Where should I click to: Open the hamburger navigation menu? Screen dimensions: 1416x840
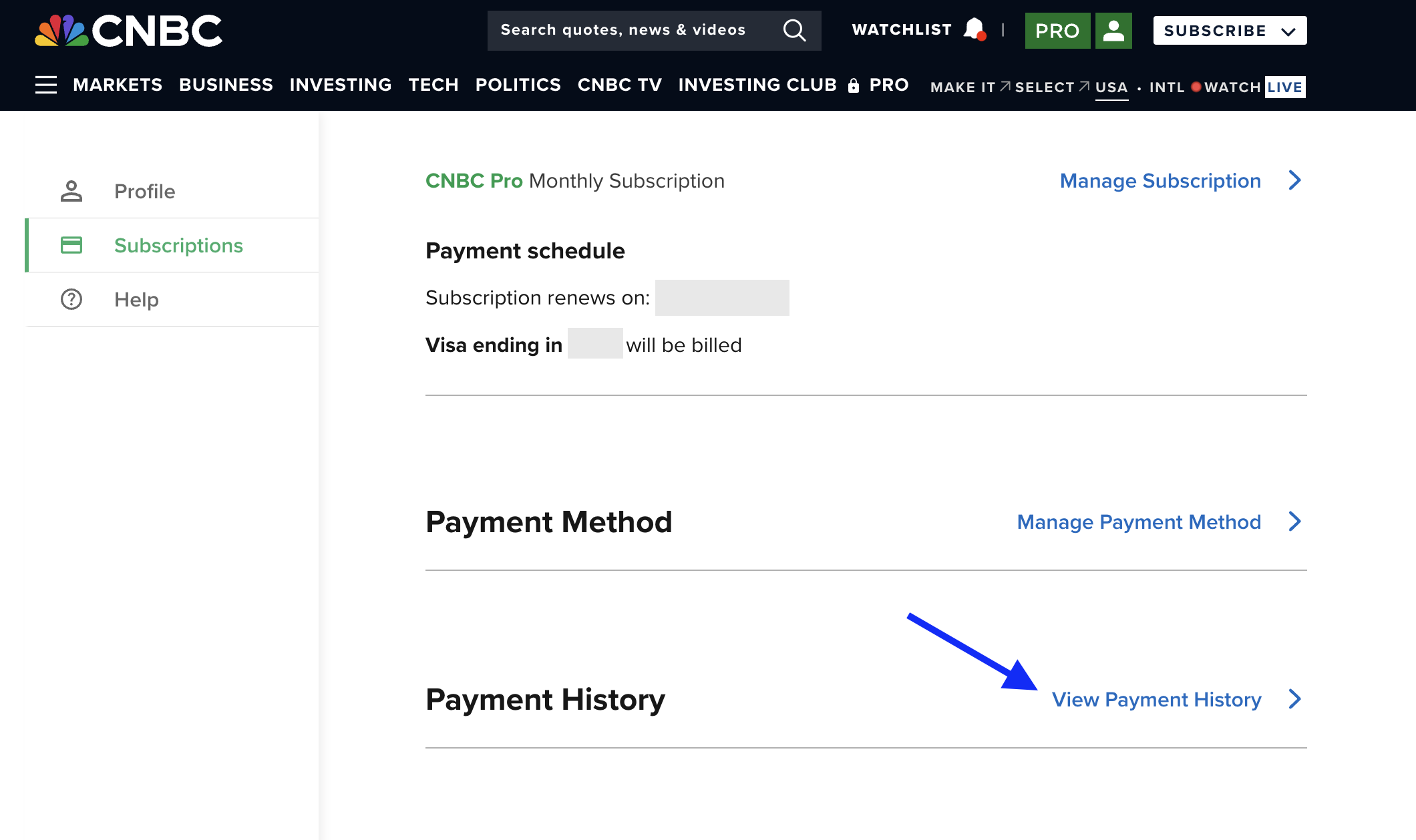click(45, 85)
